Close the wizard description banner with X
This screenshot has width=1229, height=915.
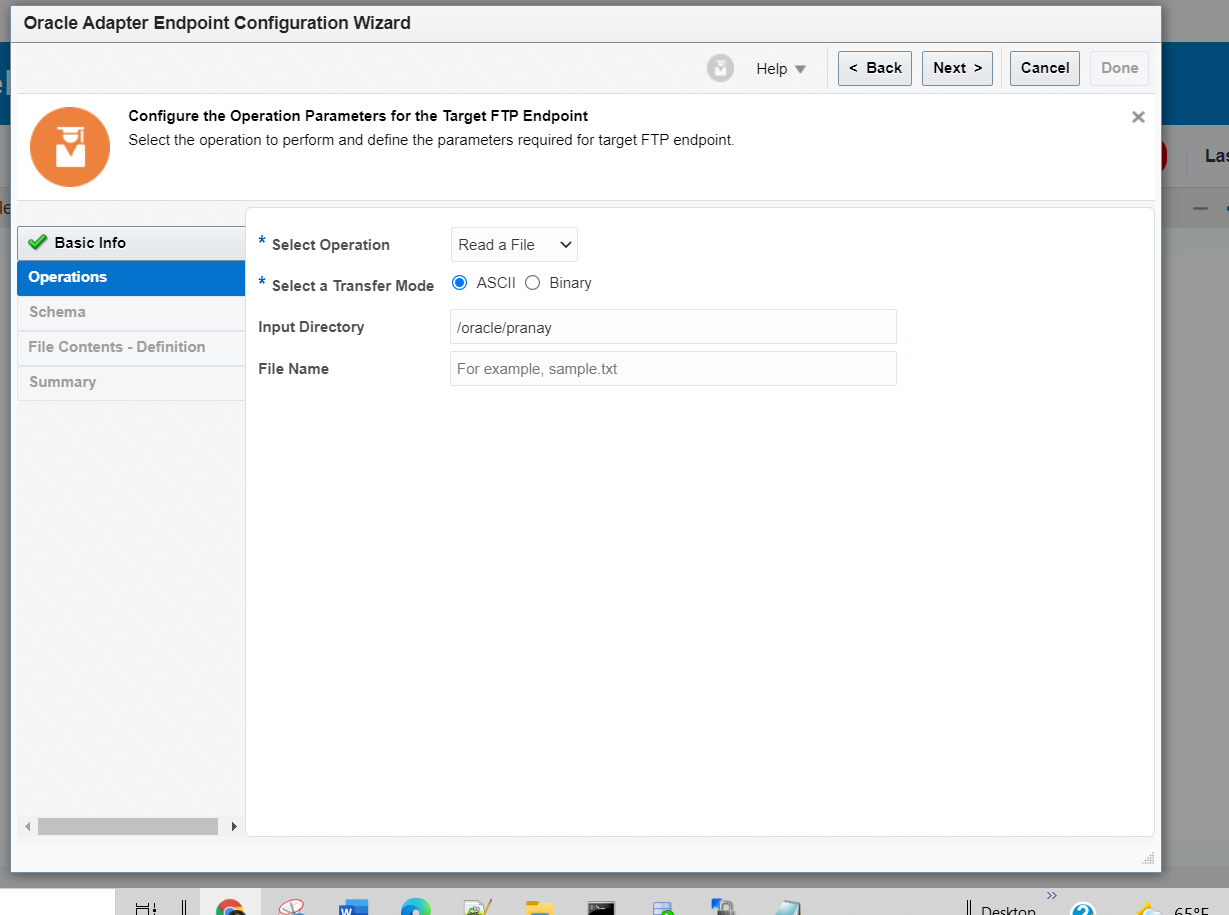(1138, 117)
